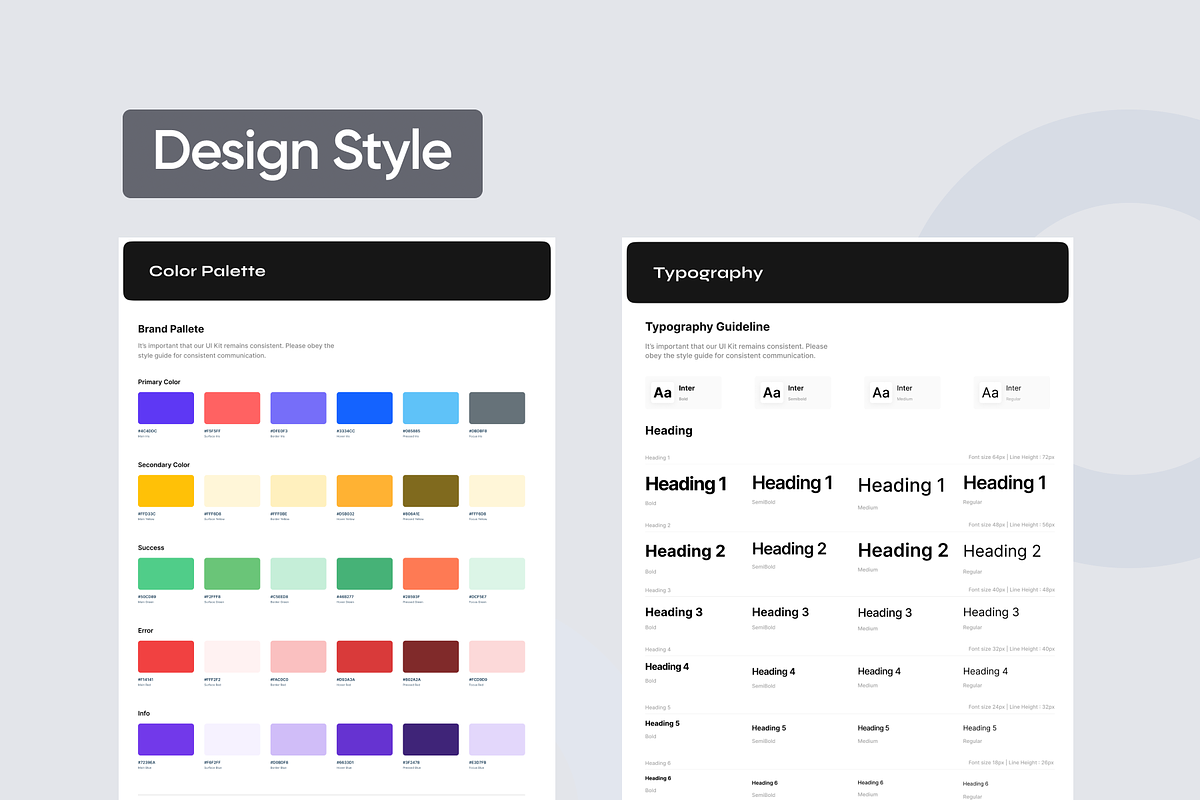Click the 'Heading' section title under font cards
This screenshot has height=800, width=1200.
[x=669, y=431]
